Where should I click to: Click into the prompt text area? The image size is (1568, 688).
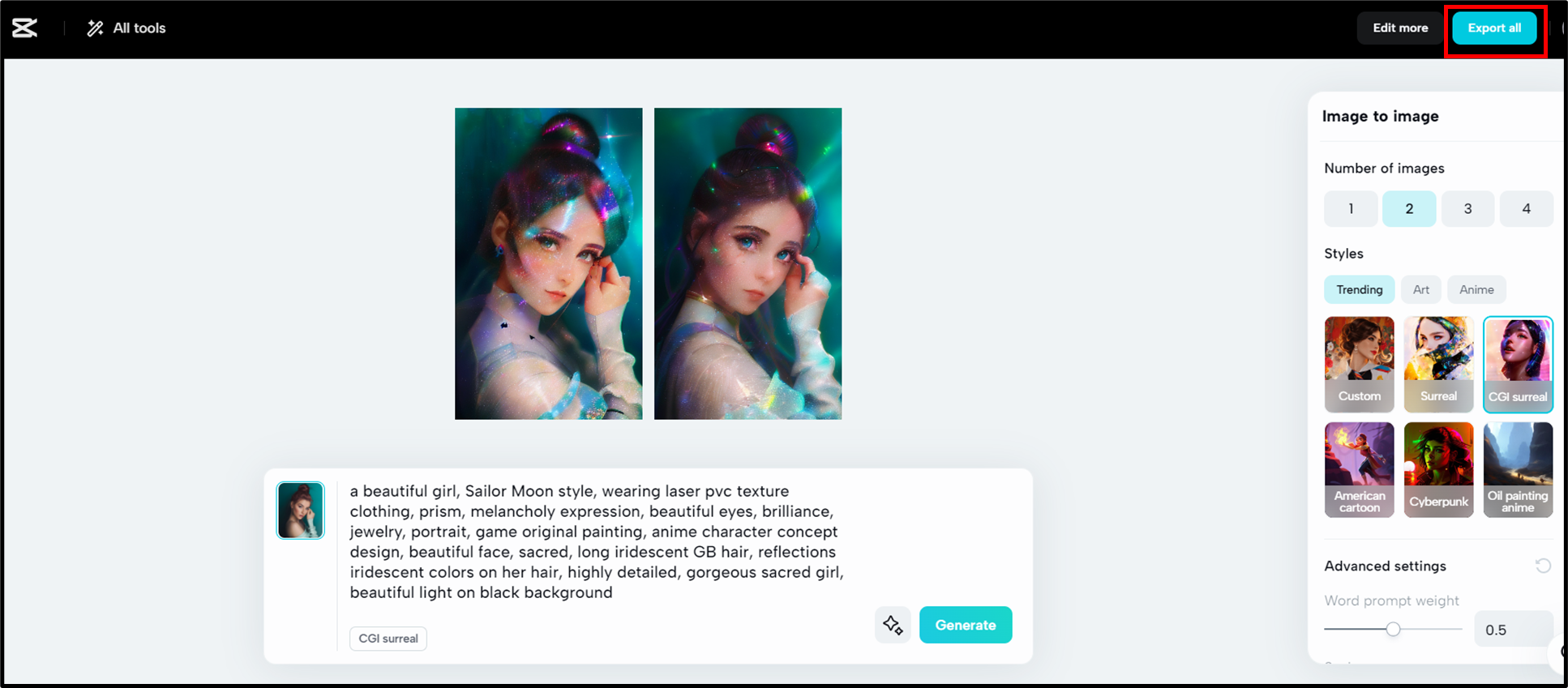(x=598, y=541)
